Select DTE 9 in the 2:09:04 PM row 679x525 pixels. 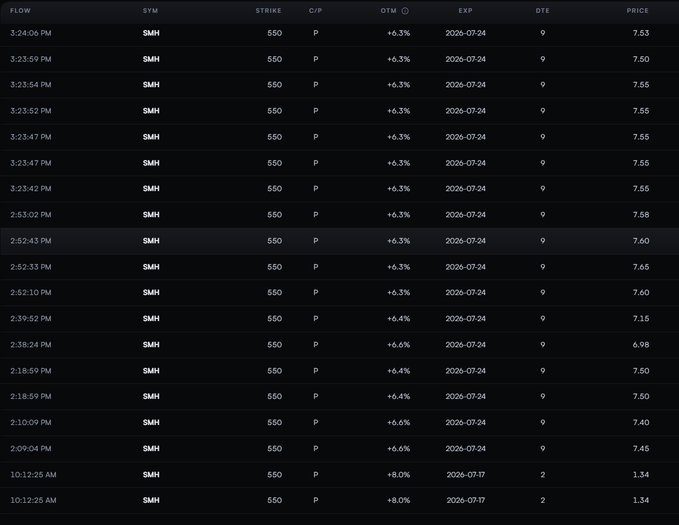(x=543, y=448)
